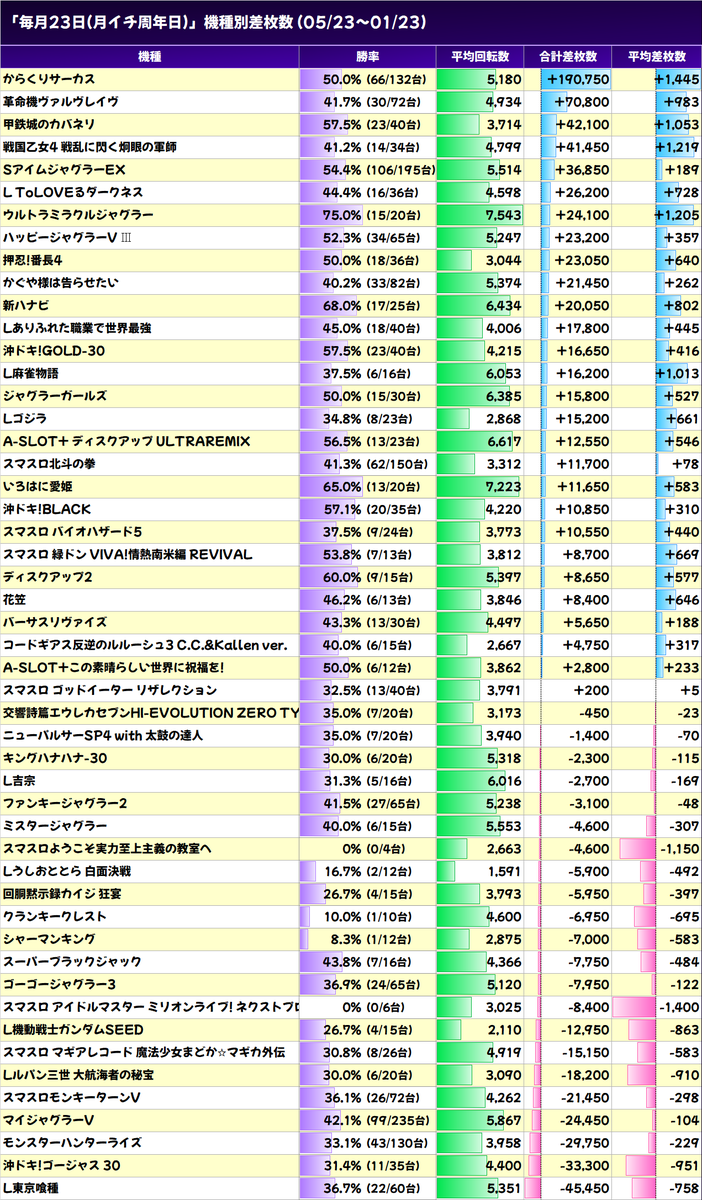
Task: Click the +1,445 average difference value
Action: [x=677, y=79]
